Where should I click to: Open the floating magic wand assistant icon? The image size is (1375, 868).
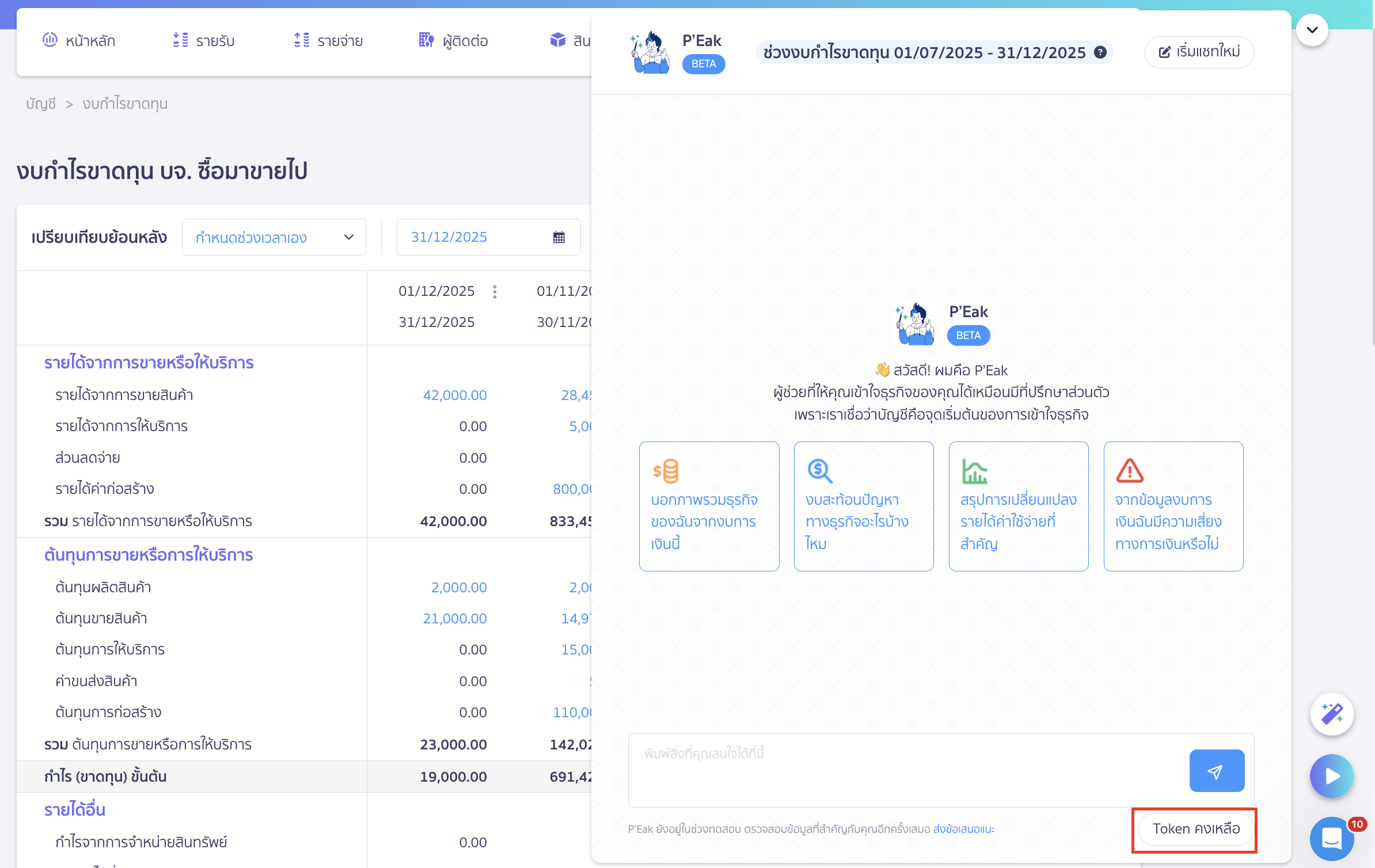click(x=1332, y=714)
